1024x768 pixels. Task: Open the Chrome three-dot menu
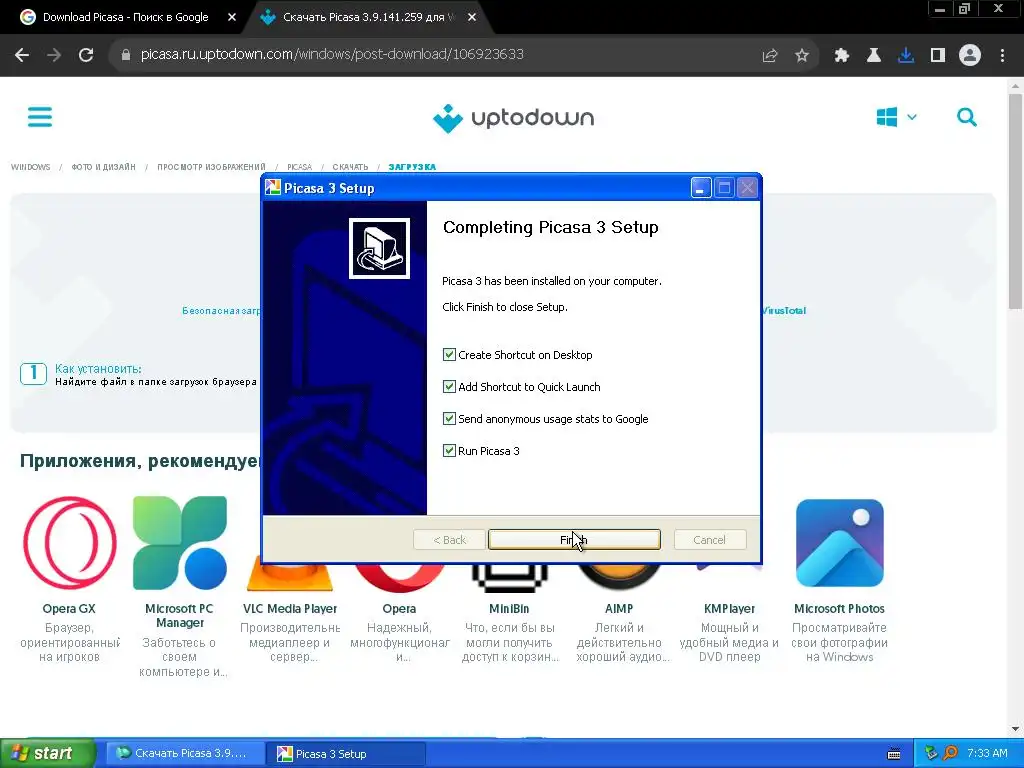click(1002, 56)
